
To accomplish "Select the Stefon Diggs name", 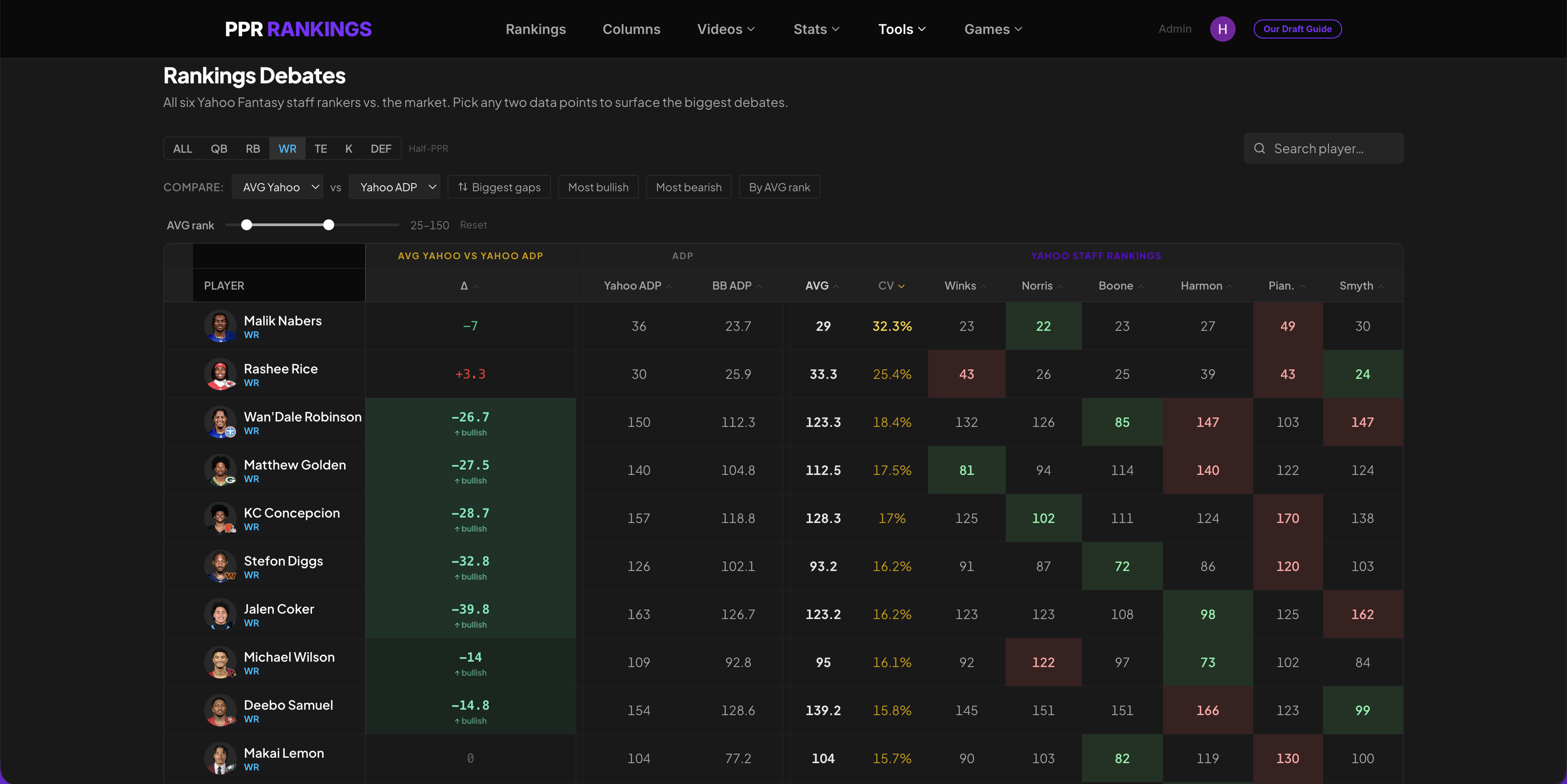I will [x=283, y=561].
